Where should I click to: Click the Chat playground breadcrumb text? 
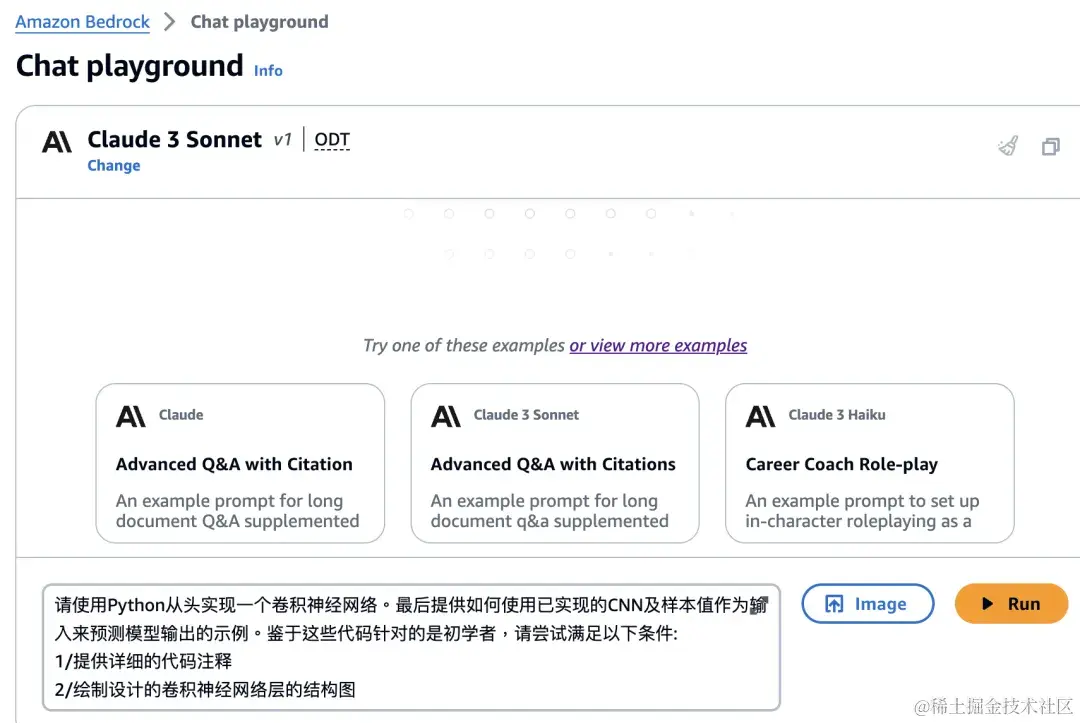[259, 21]
